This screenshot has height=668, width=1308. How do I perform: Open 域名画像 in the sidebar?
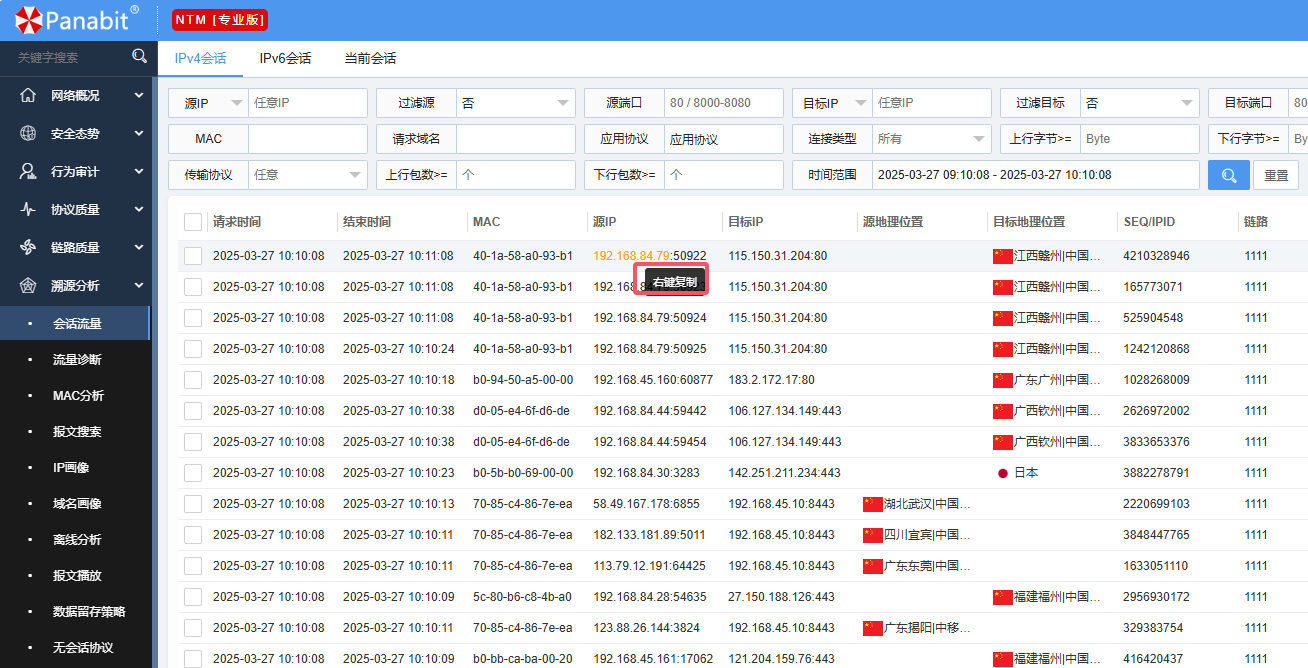[76, 504]
